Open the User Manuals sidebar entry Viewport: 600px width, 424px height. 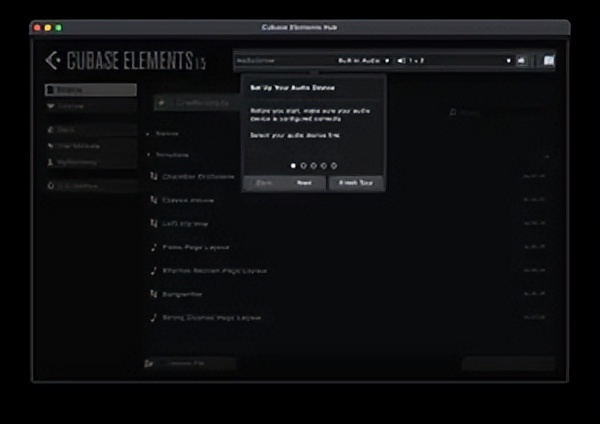pos(91,146)
